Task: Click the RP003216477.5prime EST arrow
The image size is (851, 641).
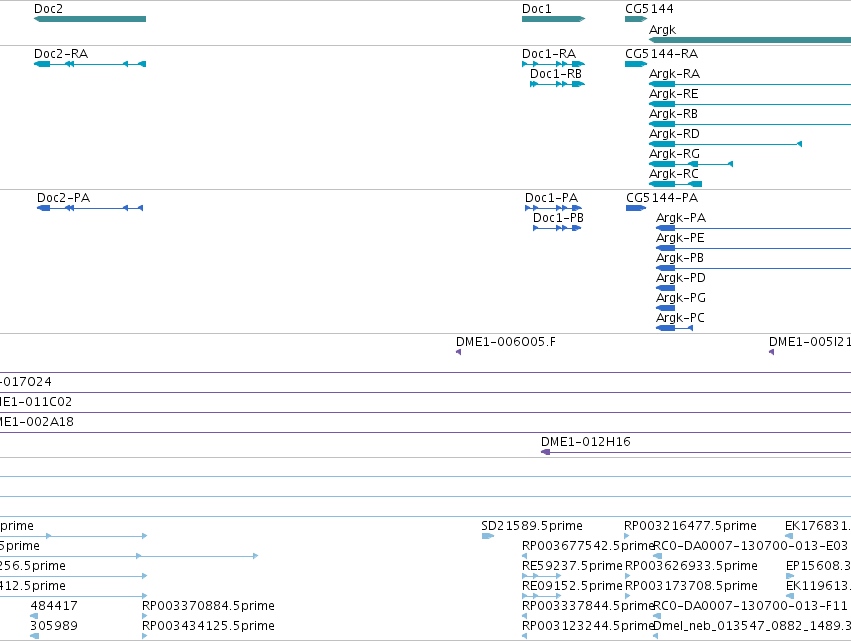Action: tap(627, 536)
